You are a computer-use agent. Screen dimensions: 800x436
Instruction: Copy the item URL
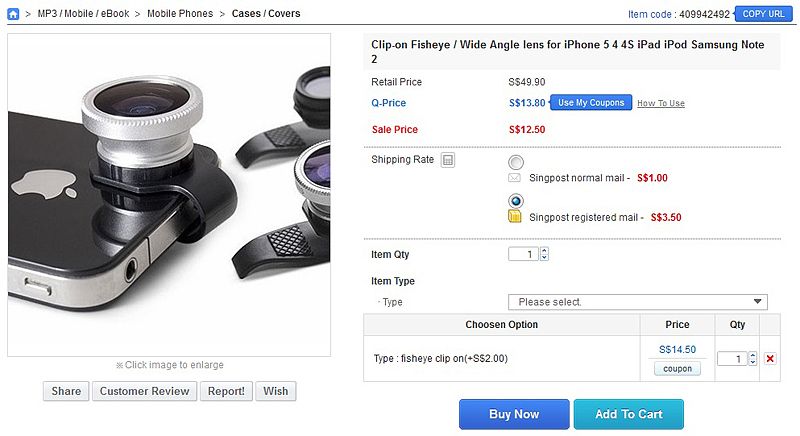pyautogui.click(x=764, y=14)
